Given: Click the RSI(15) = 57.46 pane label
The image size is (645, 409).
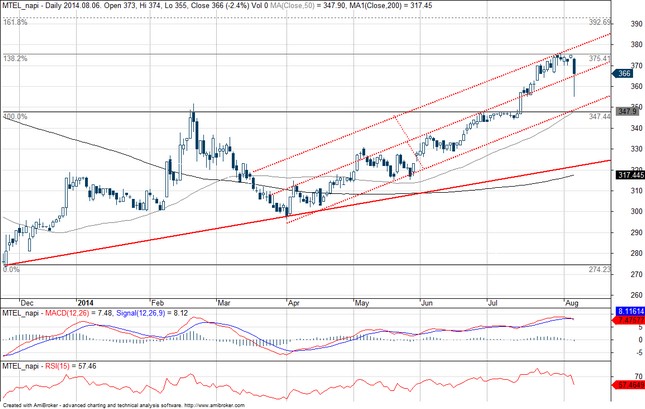Looking at the screenshot, I should point(71,366).
